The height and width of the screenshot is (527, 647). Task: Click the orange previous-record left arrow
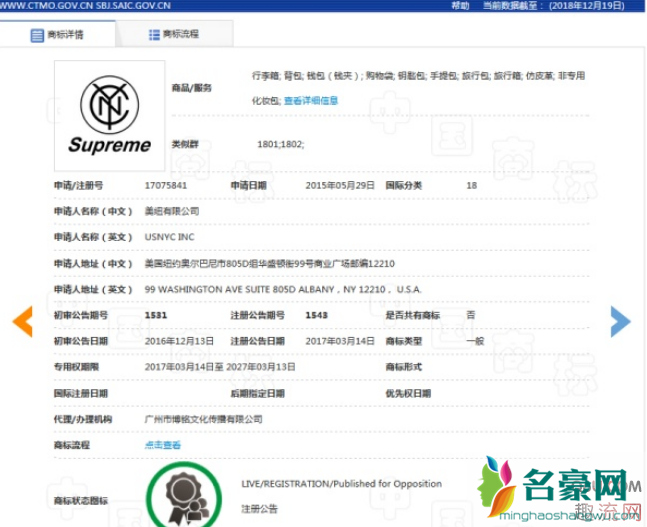point(22,320)
